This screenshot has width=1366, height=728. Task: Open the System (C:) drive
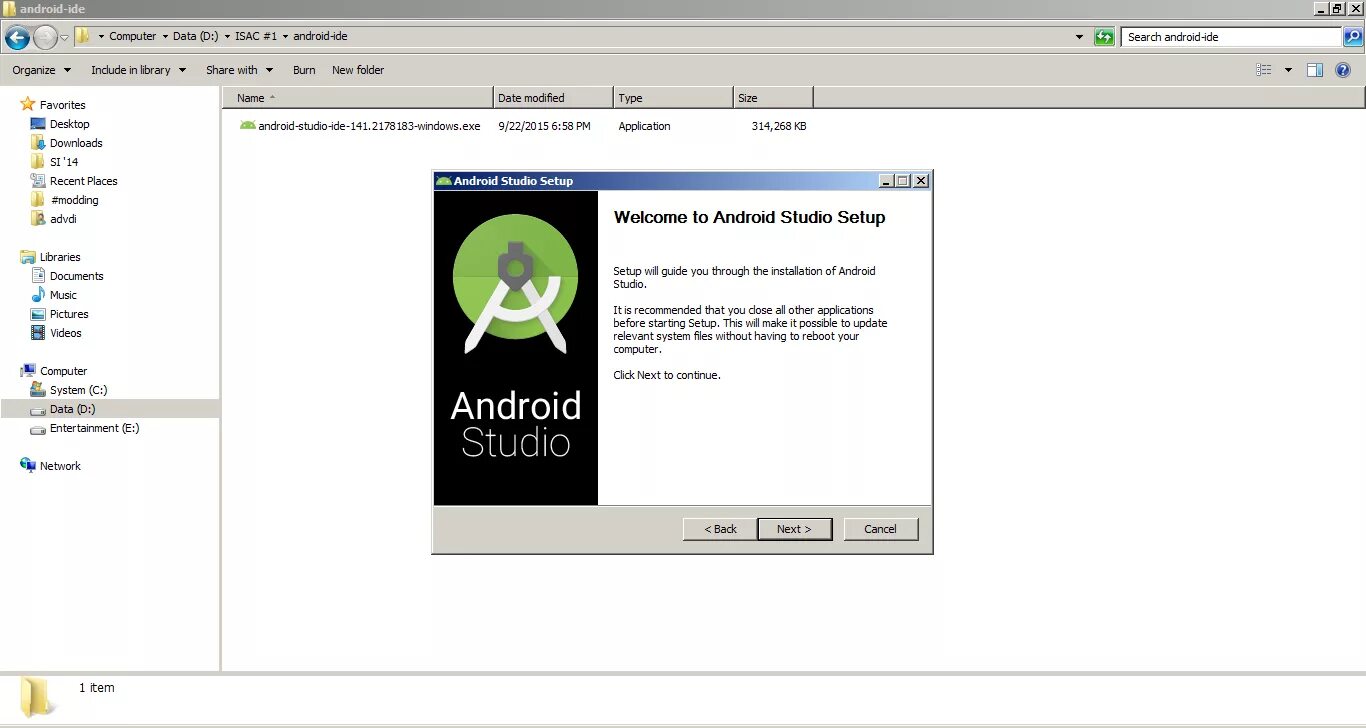pyautogui.click(x=78, y=390)
